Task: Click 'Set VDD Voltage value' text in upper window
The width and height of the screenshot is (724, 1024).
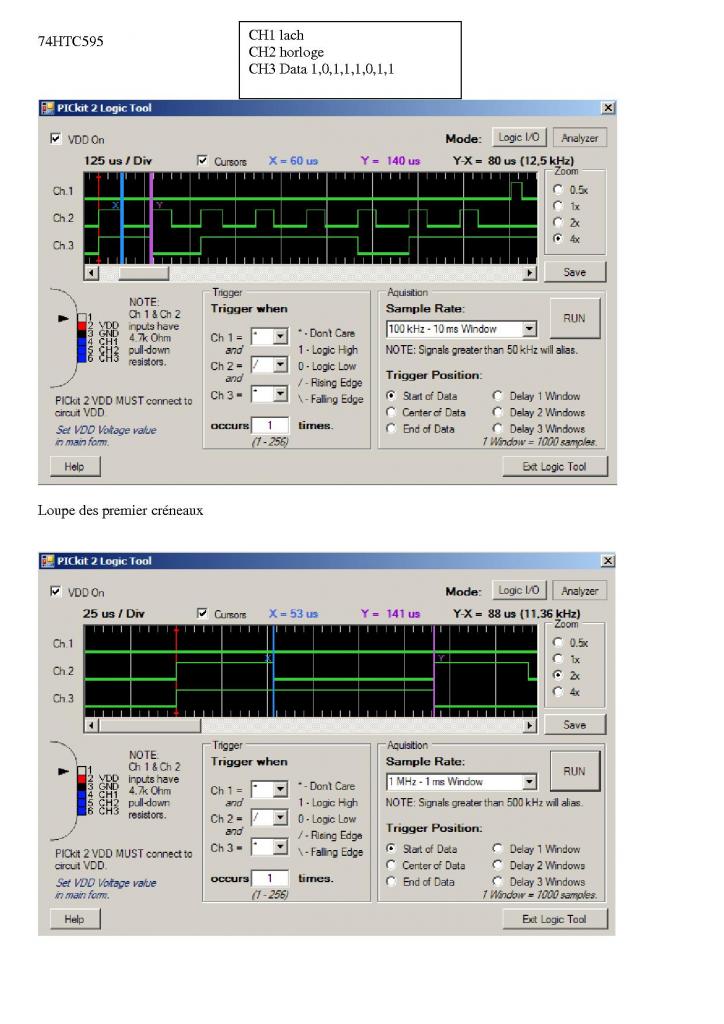Action: tap(106, 430)
